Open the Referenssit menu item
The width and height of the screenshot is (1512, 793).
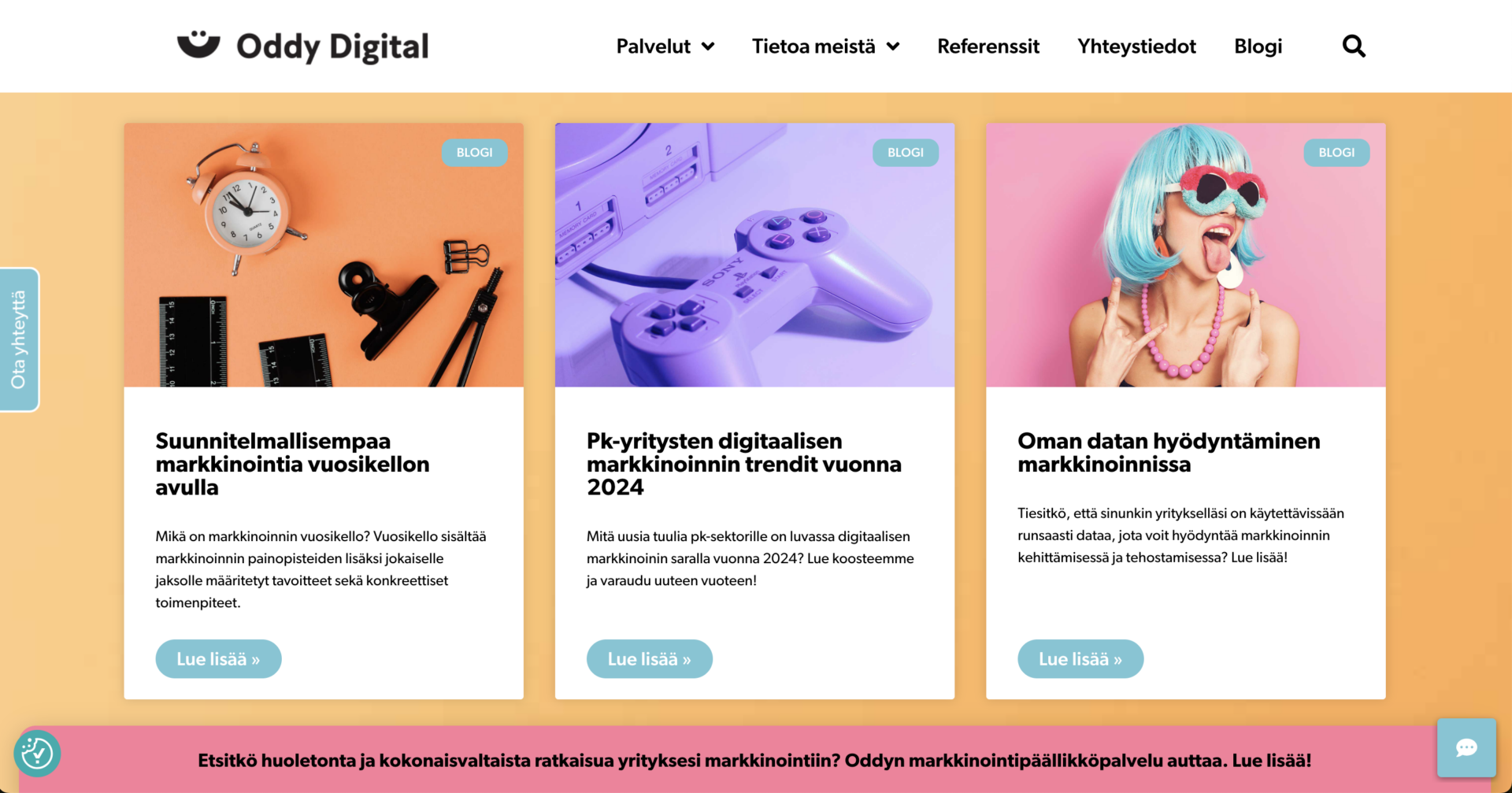(988, 46)
